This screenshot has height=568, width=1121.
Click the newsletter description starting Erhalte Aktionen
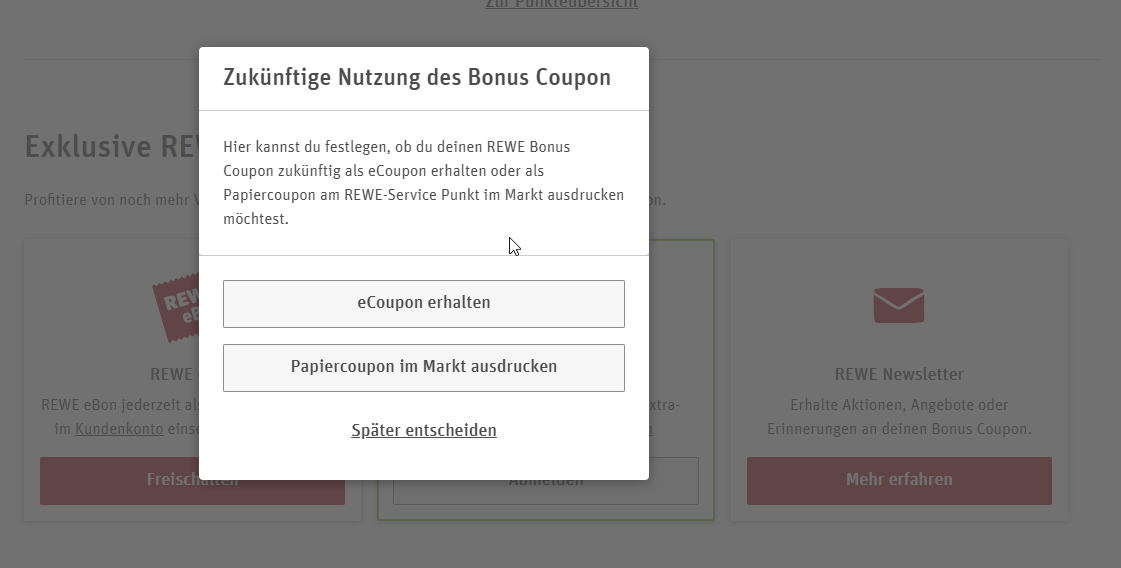[899, 417]
